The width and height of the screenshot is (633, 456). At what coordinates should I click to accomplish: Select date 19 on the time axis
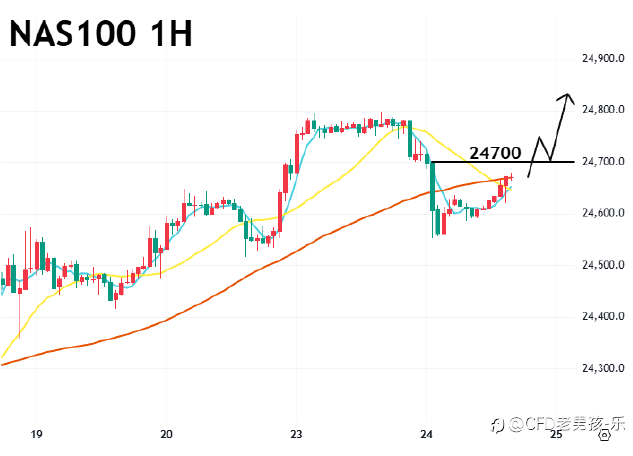point(37,434)
